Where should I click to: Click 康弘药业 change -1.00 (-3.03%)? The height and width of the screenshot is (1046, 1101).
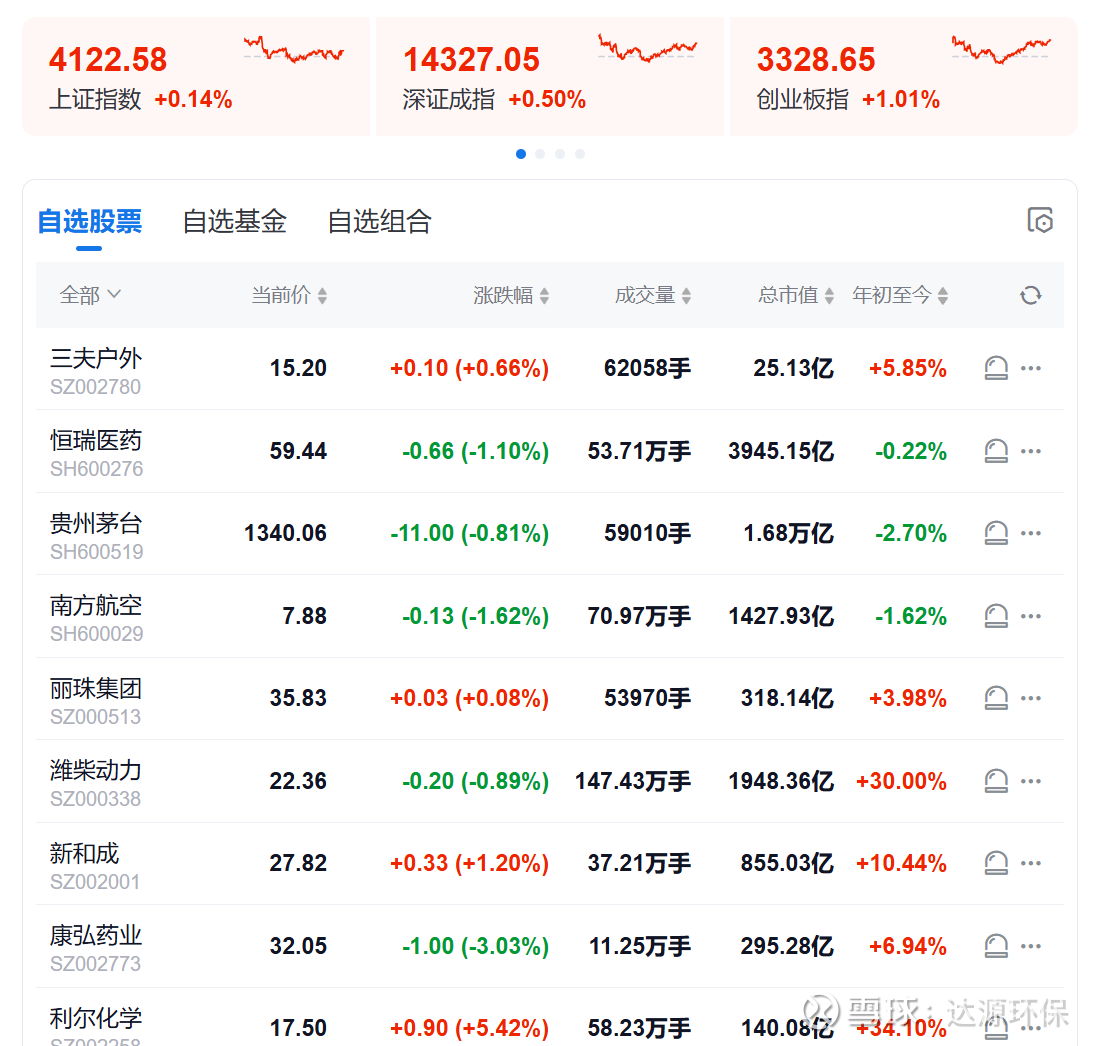[475, 946]
